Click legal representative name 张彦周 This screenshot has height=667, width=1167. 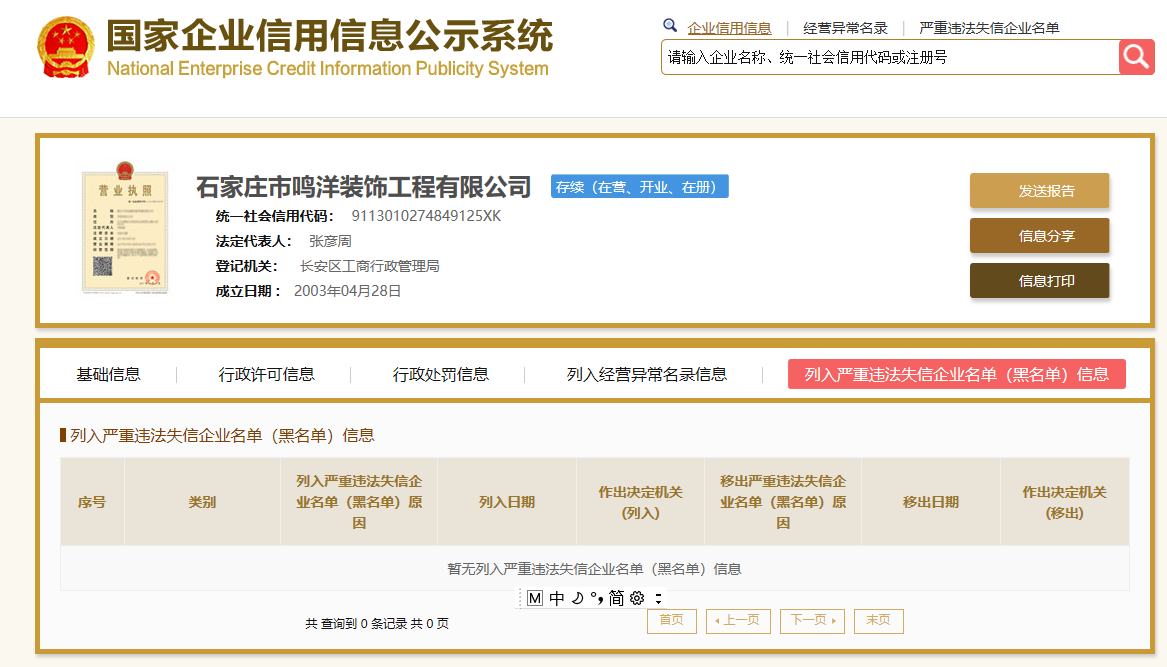[x=330, y=241]
